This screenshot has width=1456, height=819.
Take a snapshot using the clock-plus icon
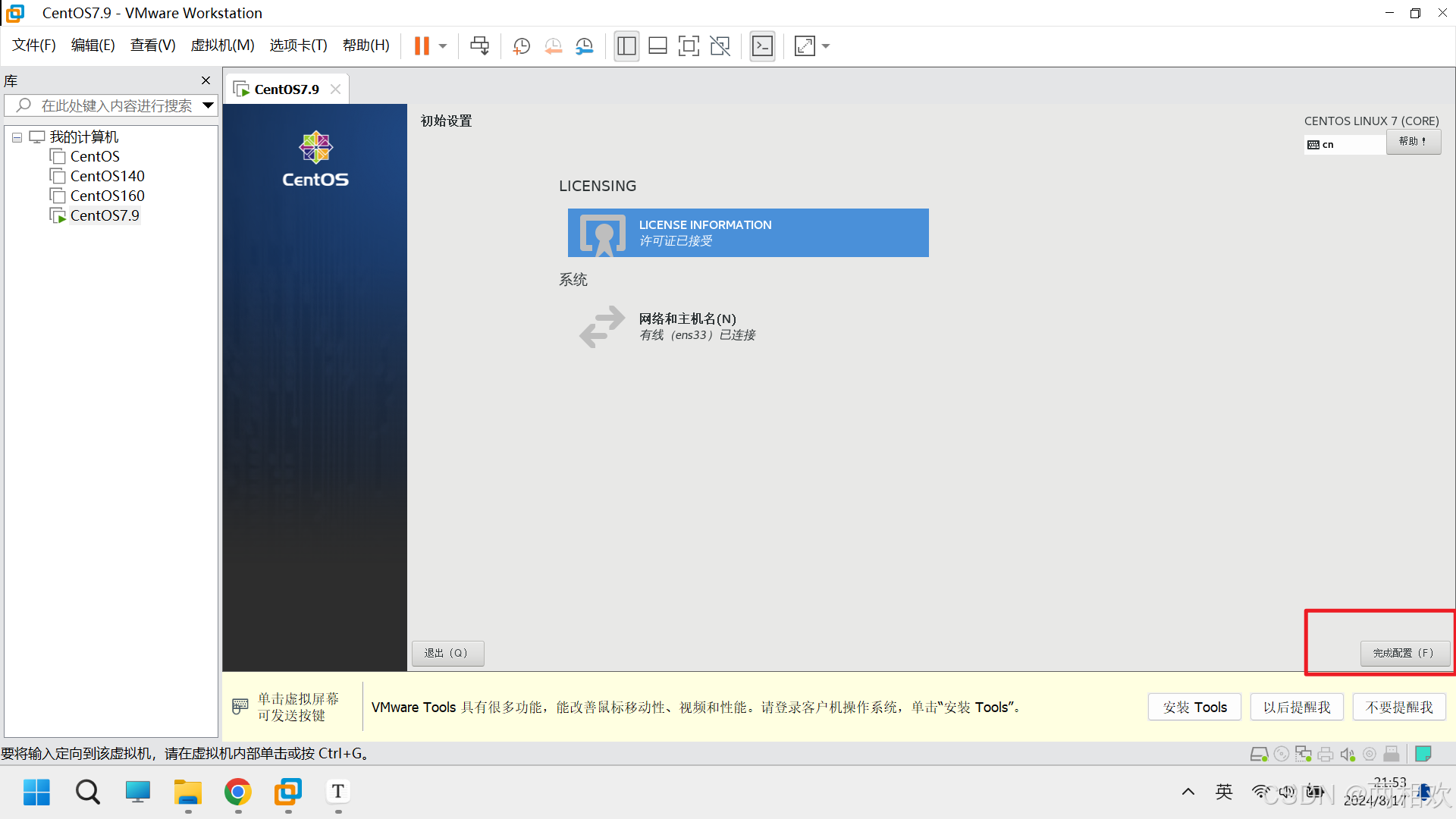click(x=522, y=46)
